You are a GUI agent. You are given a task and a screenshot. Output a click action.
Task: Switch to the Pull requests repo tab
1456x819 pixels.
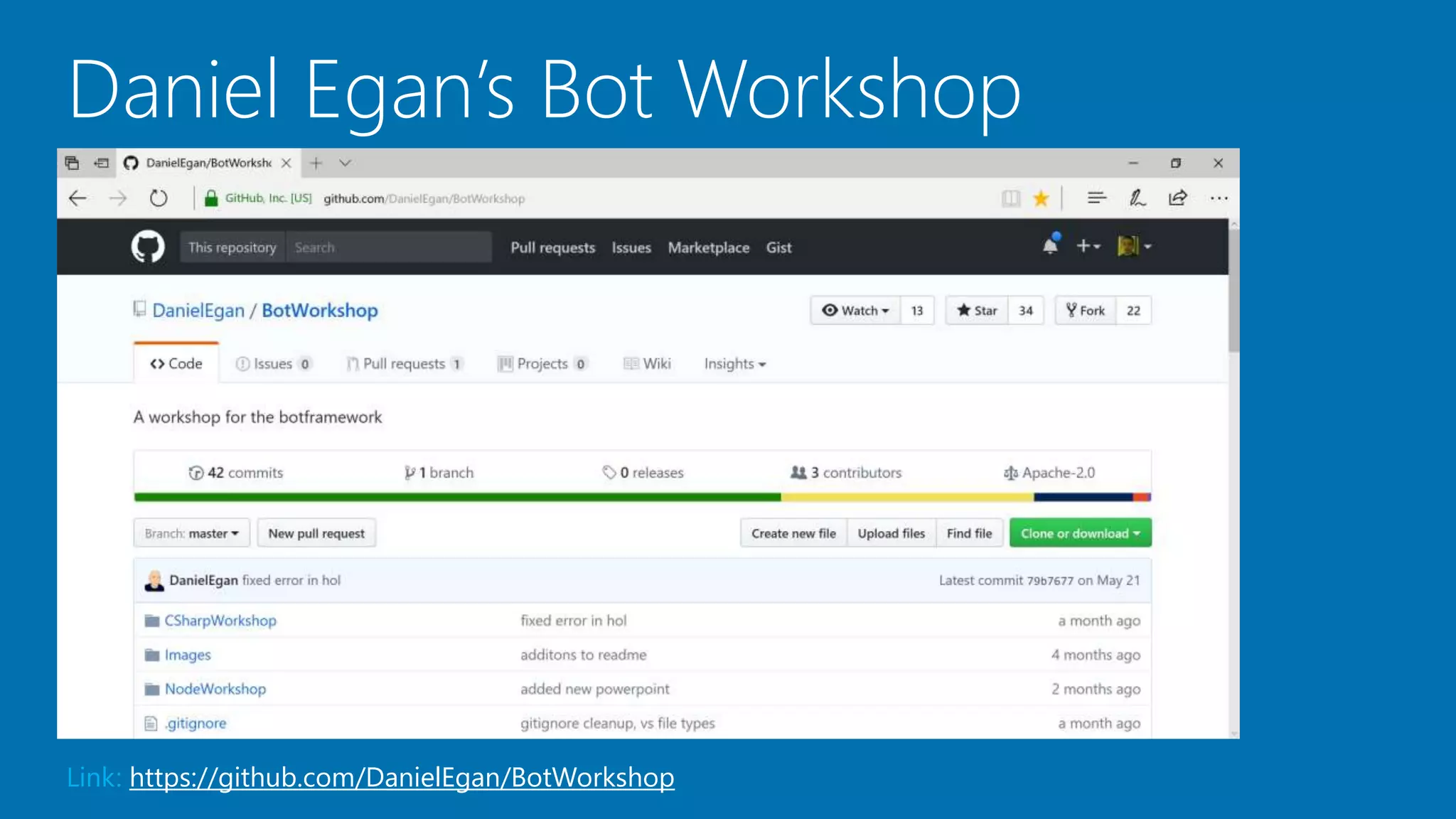pos(405,364)
